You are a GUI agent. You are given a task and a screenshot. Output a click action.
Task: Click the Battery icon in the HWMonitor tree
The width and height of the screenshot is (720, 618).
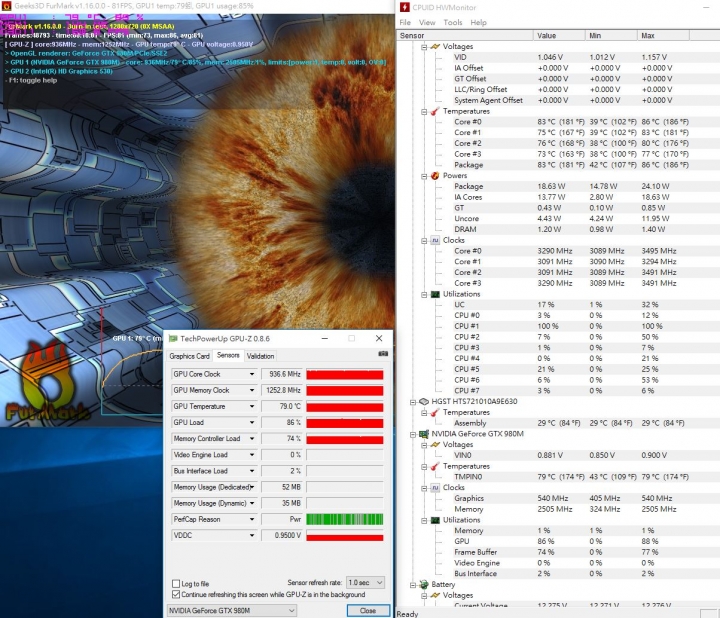pos(424,584)
